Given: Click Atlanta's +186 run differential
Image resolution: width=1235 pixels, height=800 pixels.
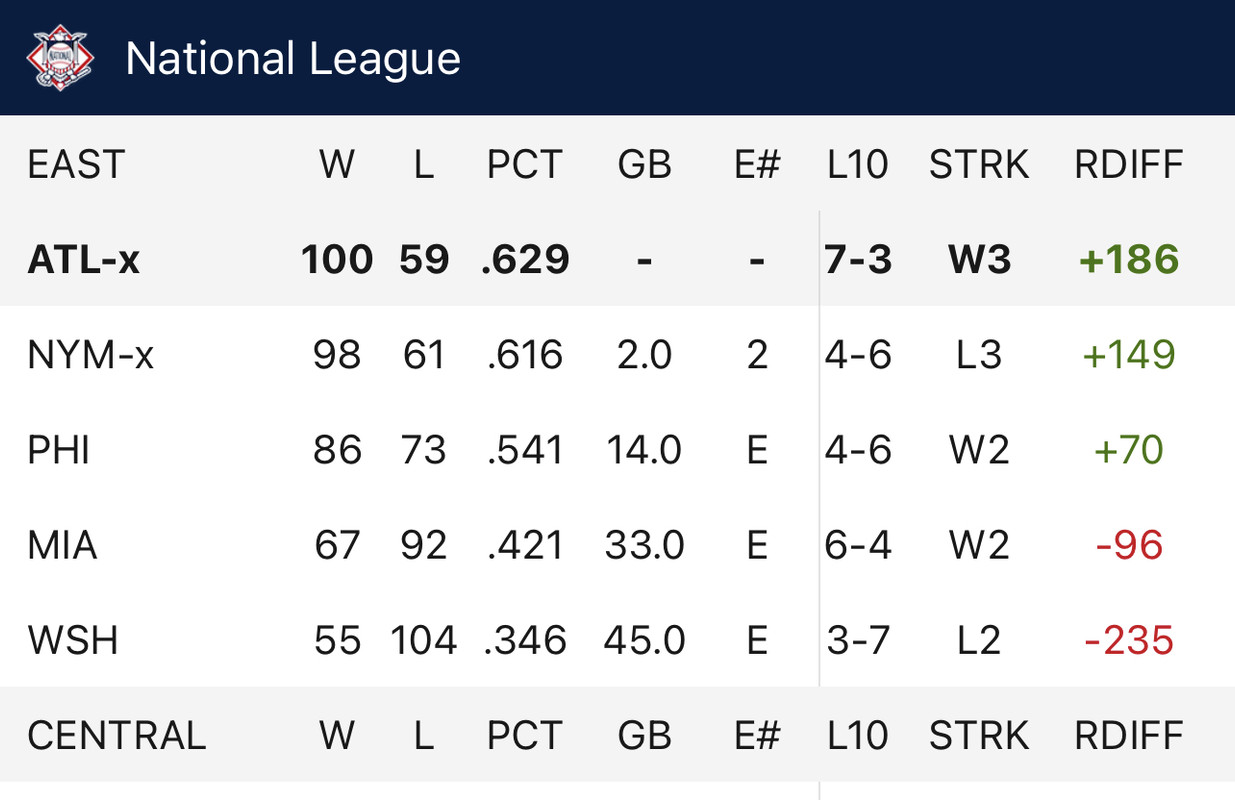Looking at the screenshot, I should 1129,259.
